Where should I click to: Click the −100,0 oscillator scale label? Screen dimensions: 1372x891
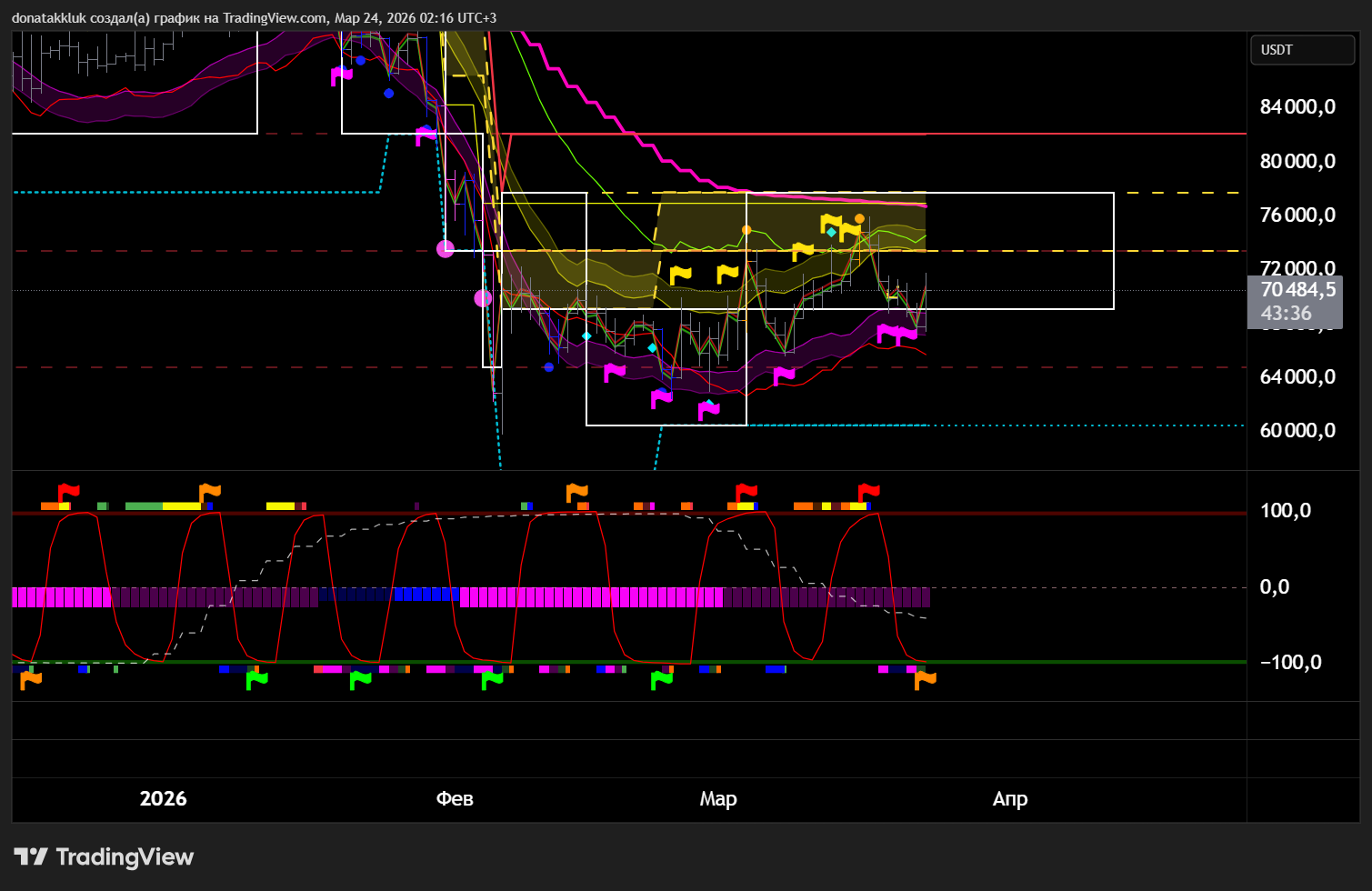pos(1290,663)
